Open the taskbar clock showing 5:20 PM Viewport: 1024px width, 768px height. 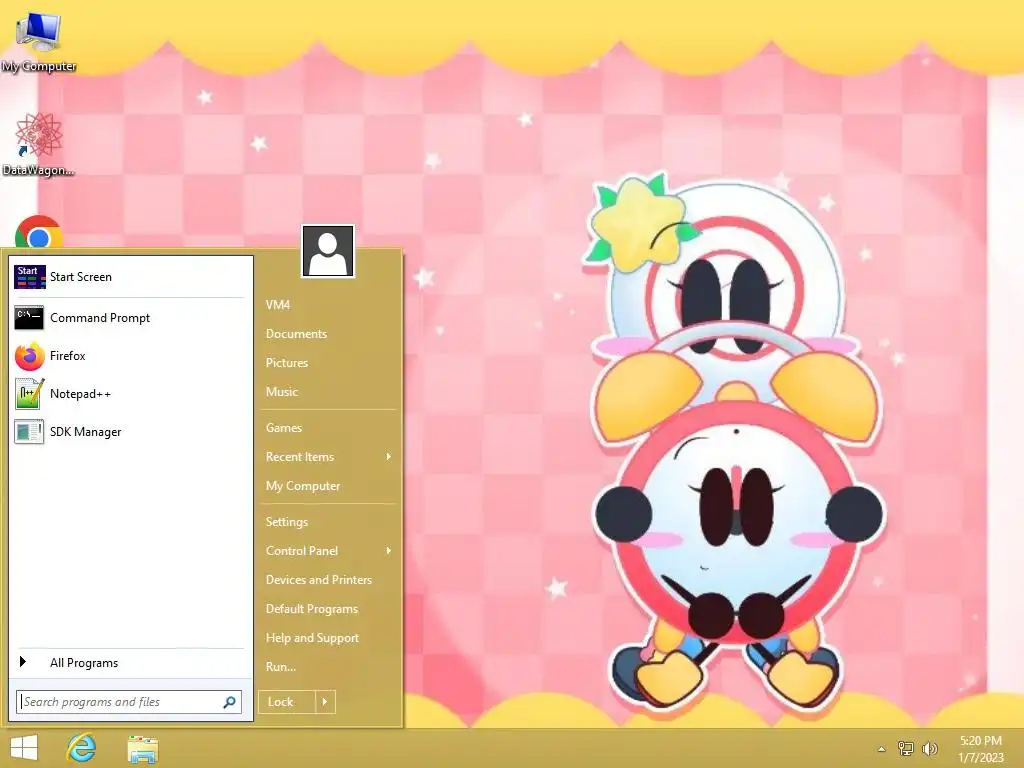[980, 749]
